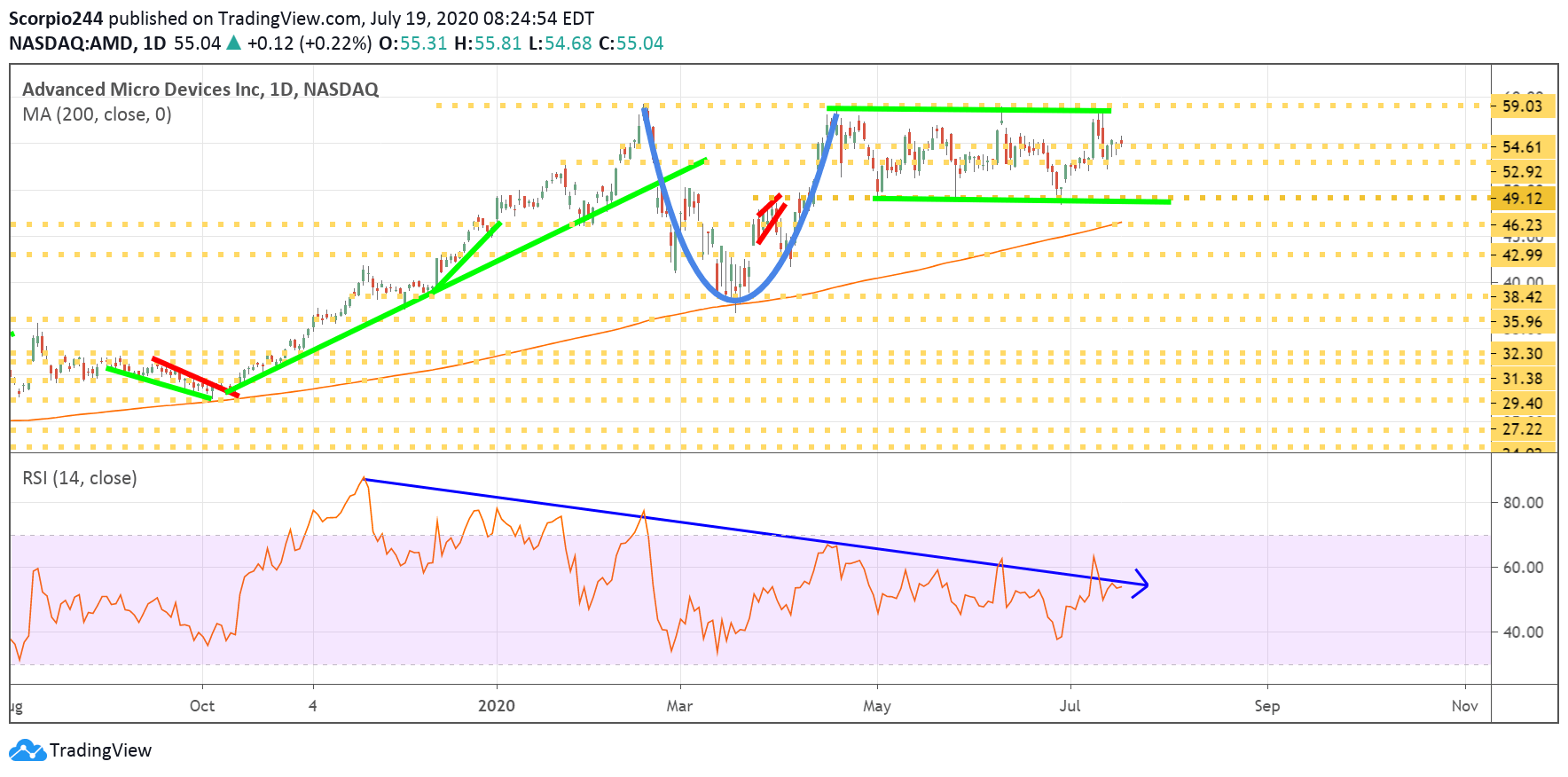1568x777 pixels.
Task: Click the TradingView text label at bottom
Action: [100, 750]
